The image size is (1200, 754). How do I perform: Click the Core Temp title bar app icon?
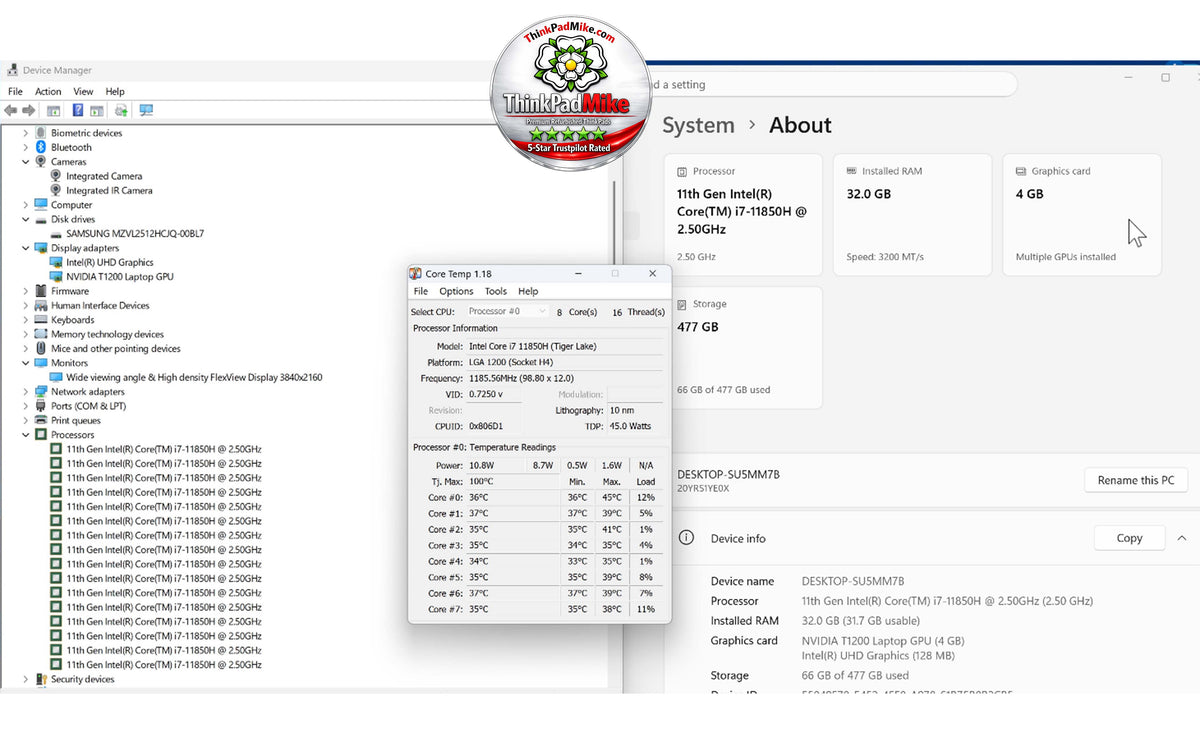point(416,274)
